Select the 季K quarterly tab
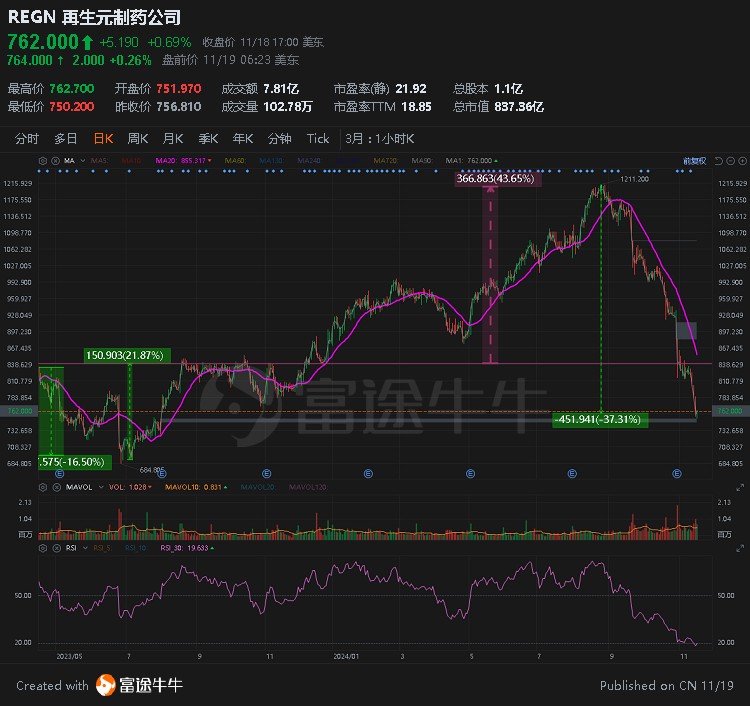The width and height of the screenshot is (750, 706). pos(208,139)
